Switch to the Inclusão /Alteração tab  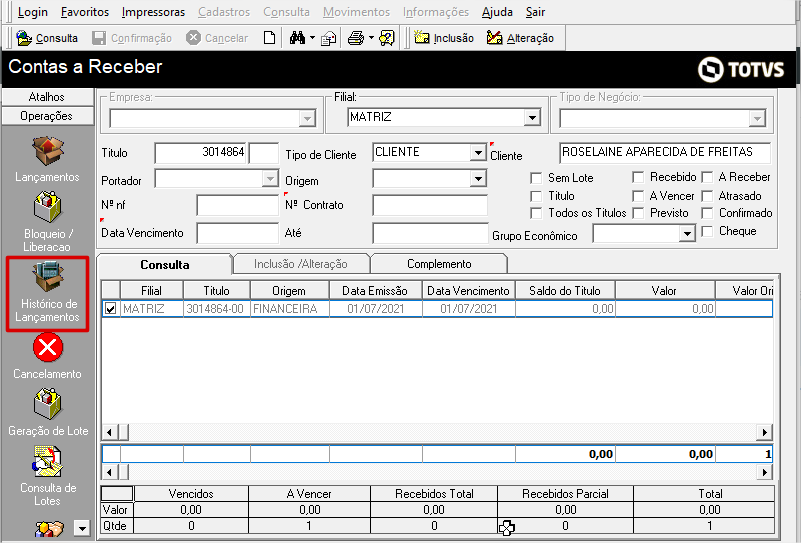(300, 264)
